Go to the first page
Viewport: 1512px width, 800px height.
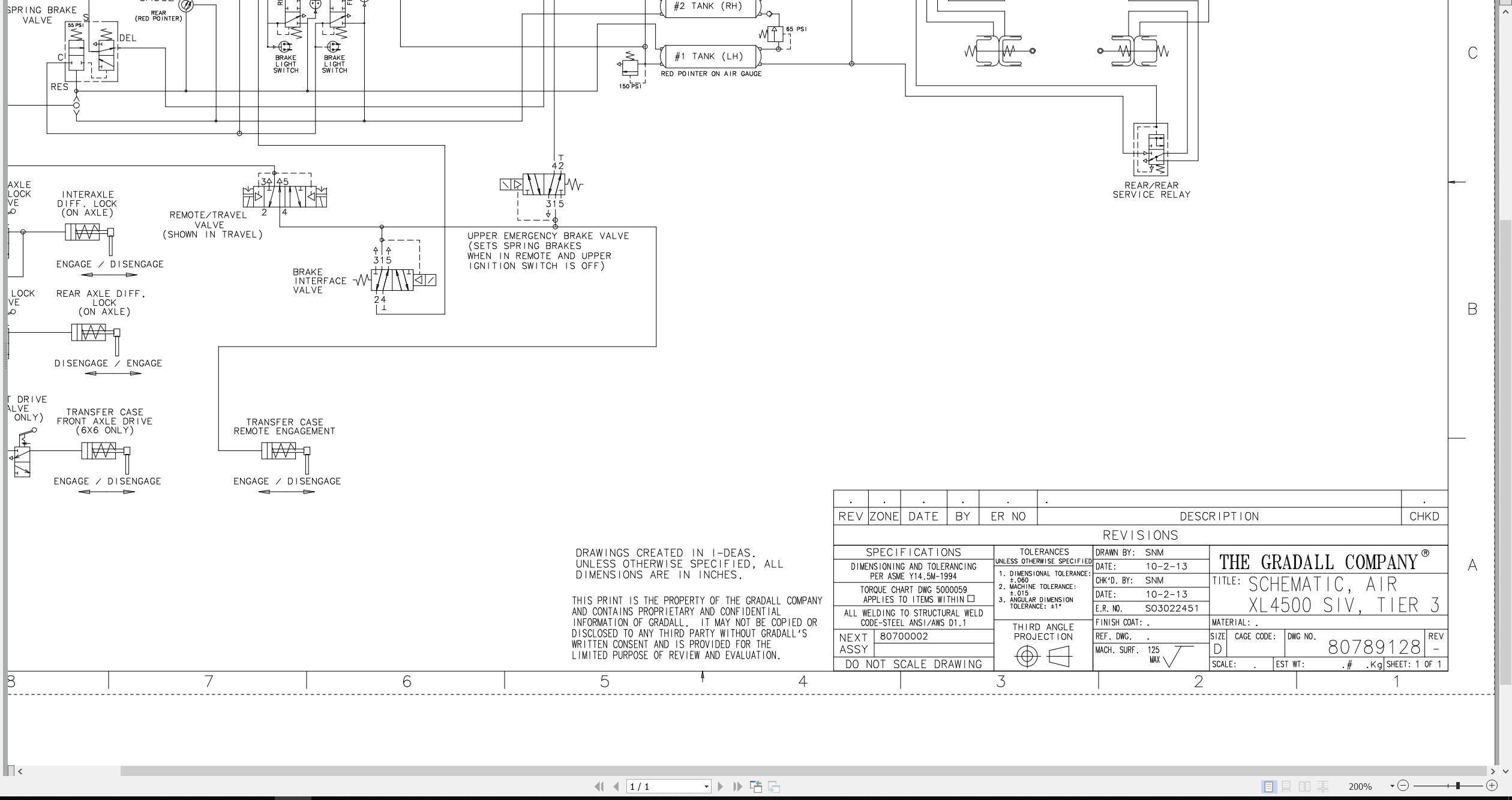pyautogui.click(x=598, y=786)
